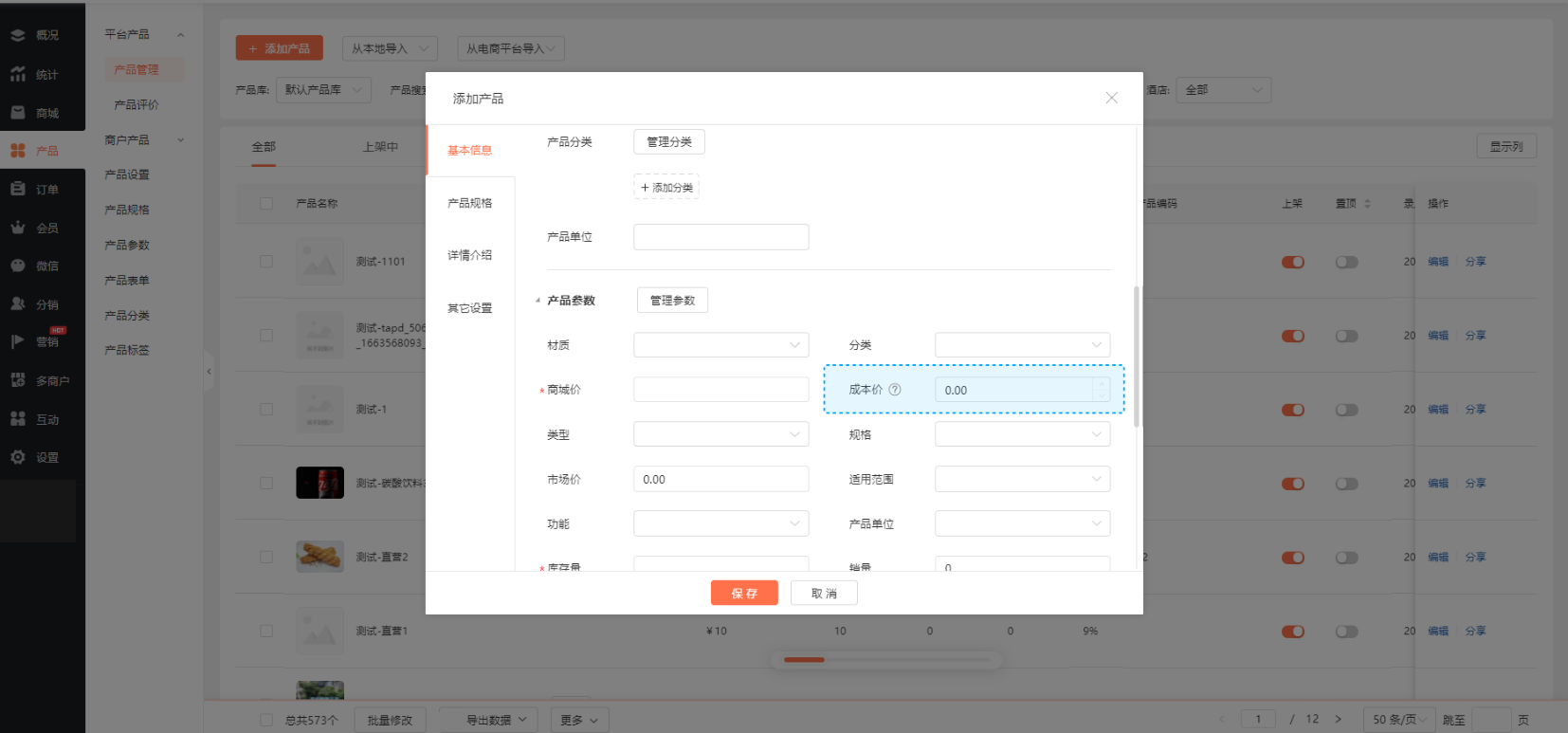Open the 分销 distribution sidebar icon
The height and width of the screenshot is (733, 1568).
pyautogui.click(x=18, y=304)
